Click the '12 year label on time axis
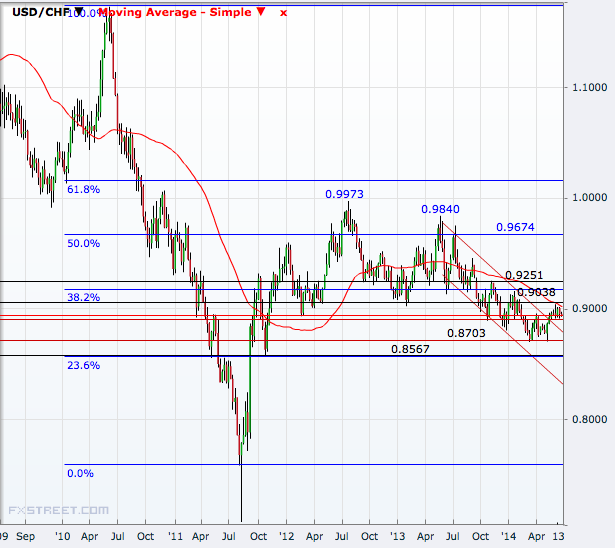Screen dimensions: 615x548 pos(286,536)
